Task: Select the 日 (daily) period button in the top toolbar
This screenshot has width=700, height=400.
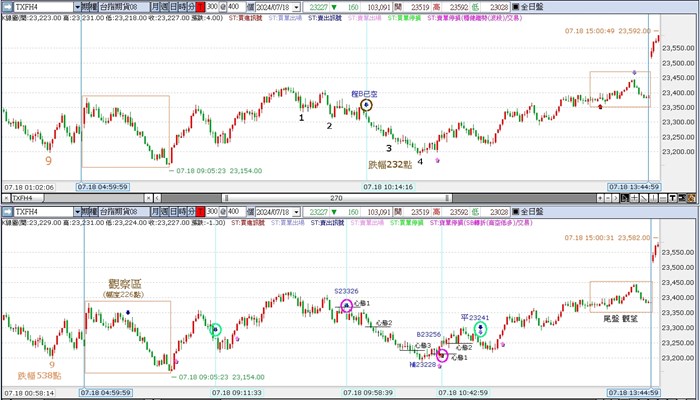Action: 172,6
